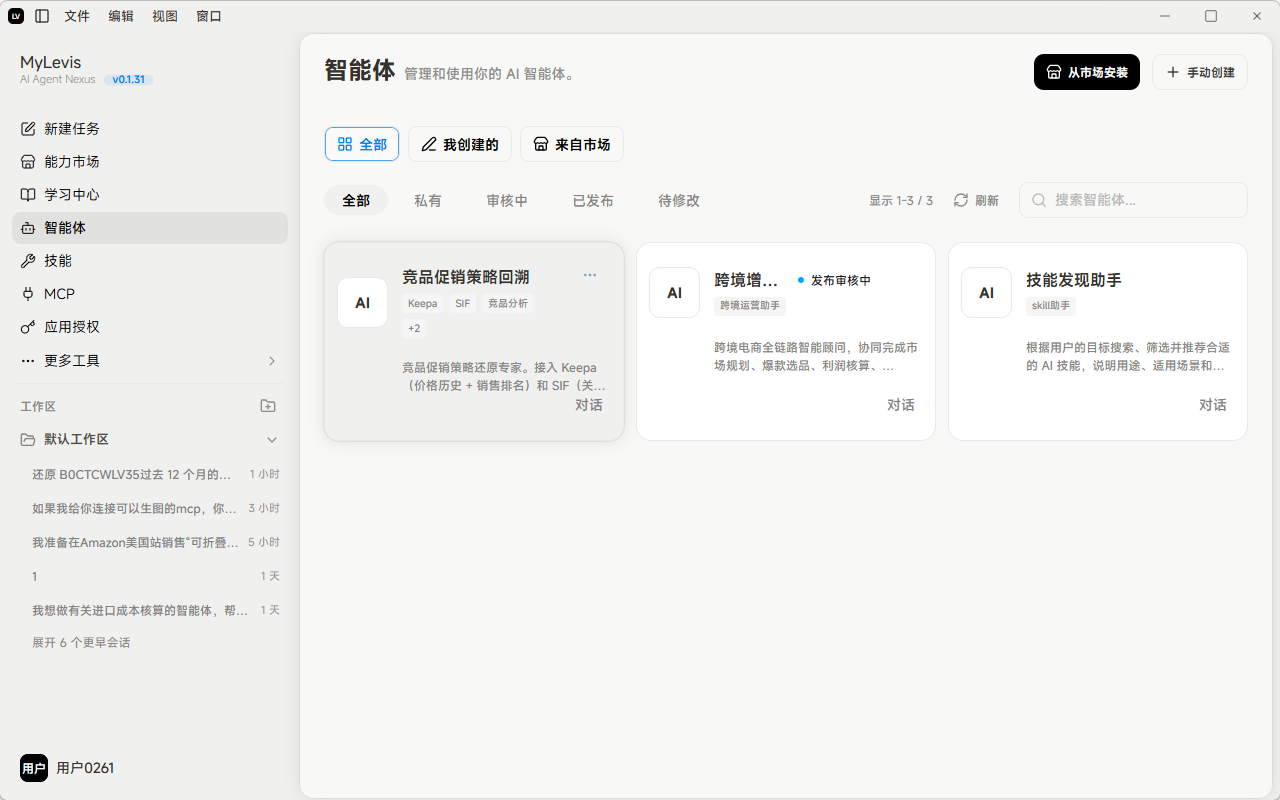Click the LV app logo icon

coord(16,16)
